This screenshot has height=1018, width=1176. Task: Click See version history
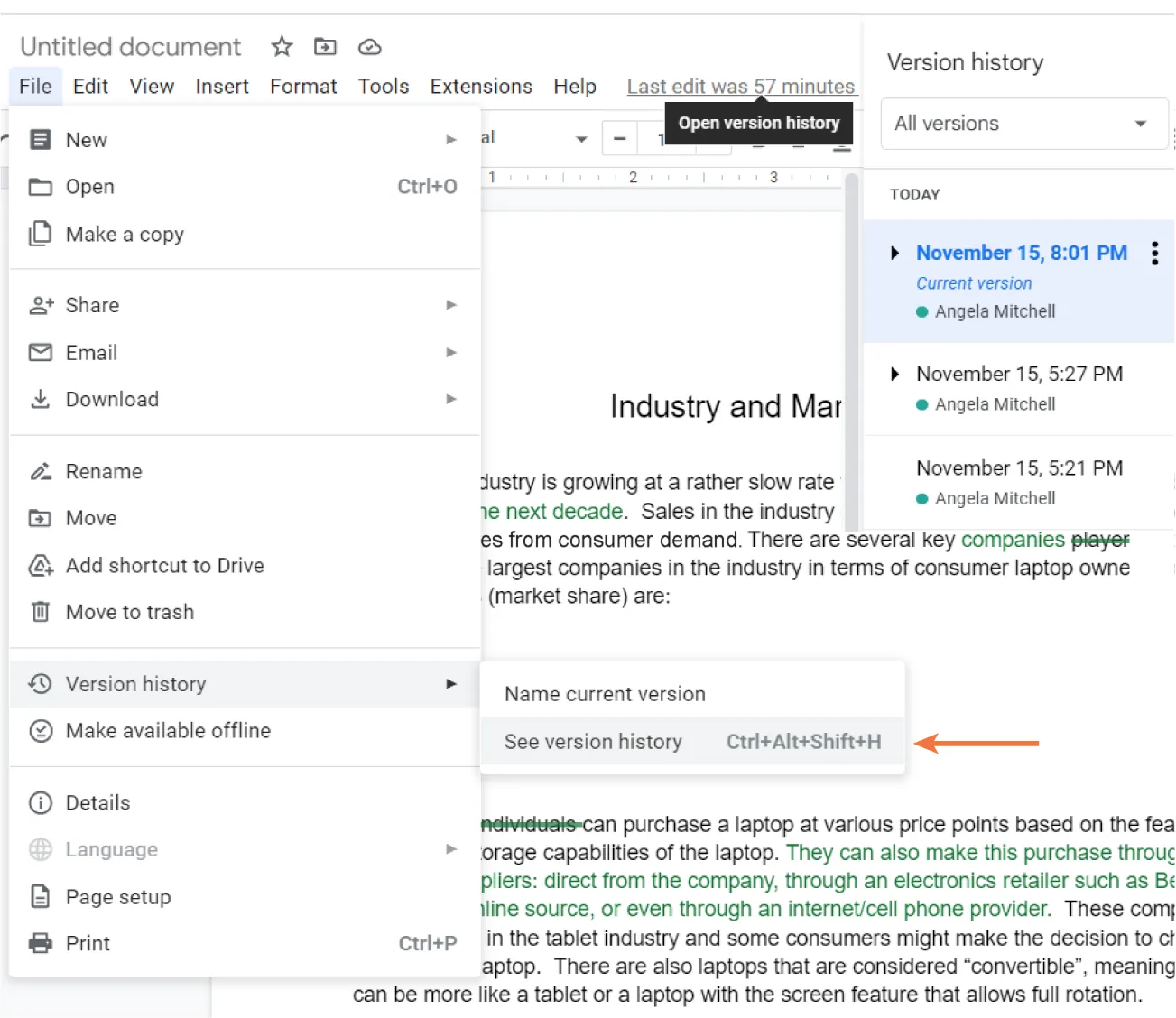(x=593, y=741)
